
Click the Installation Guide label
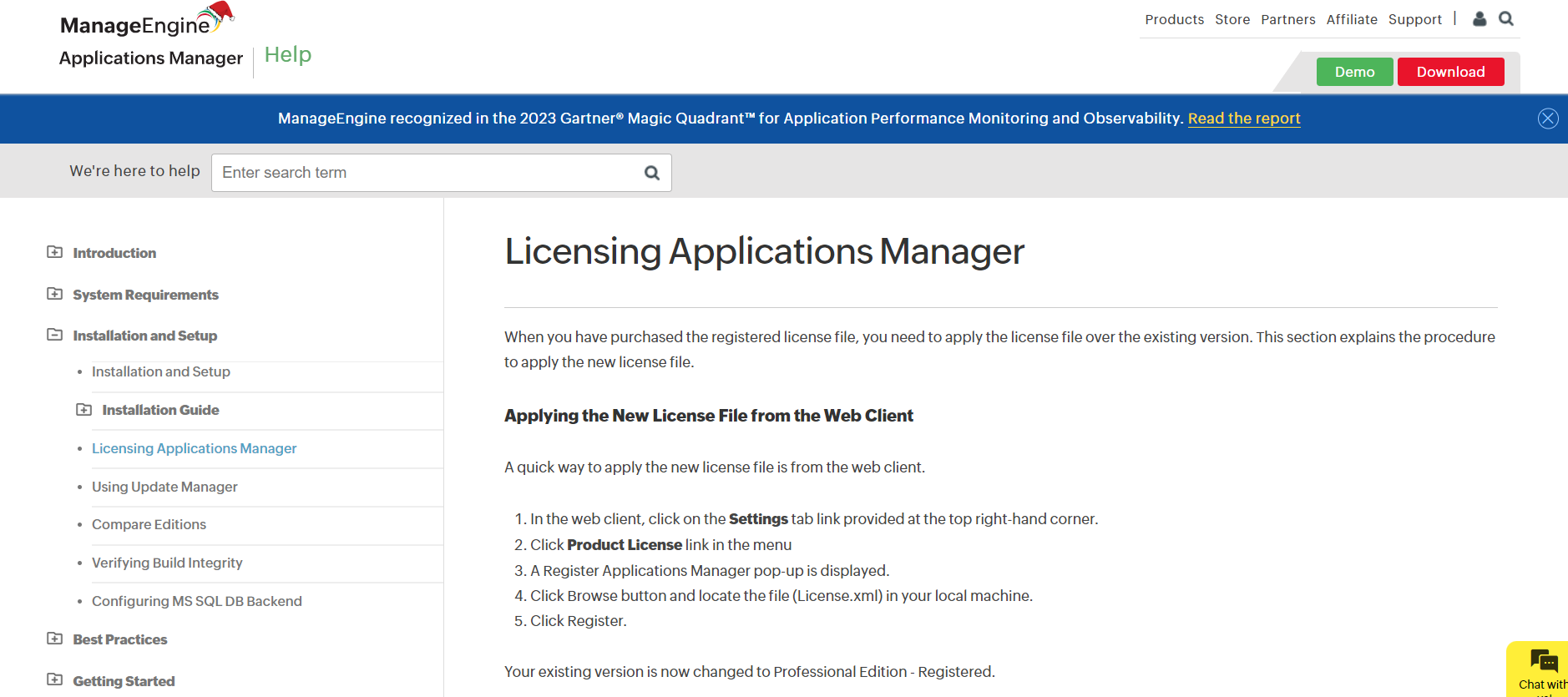tap(160, 410)
